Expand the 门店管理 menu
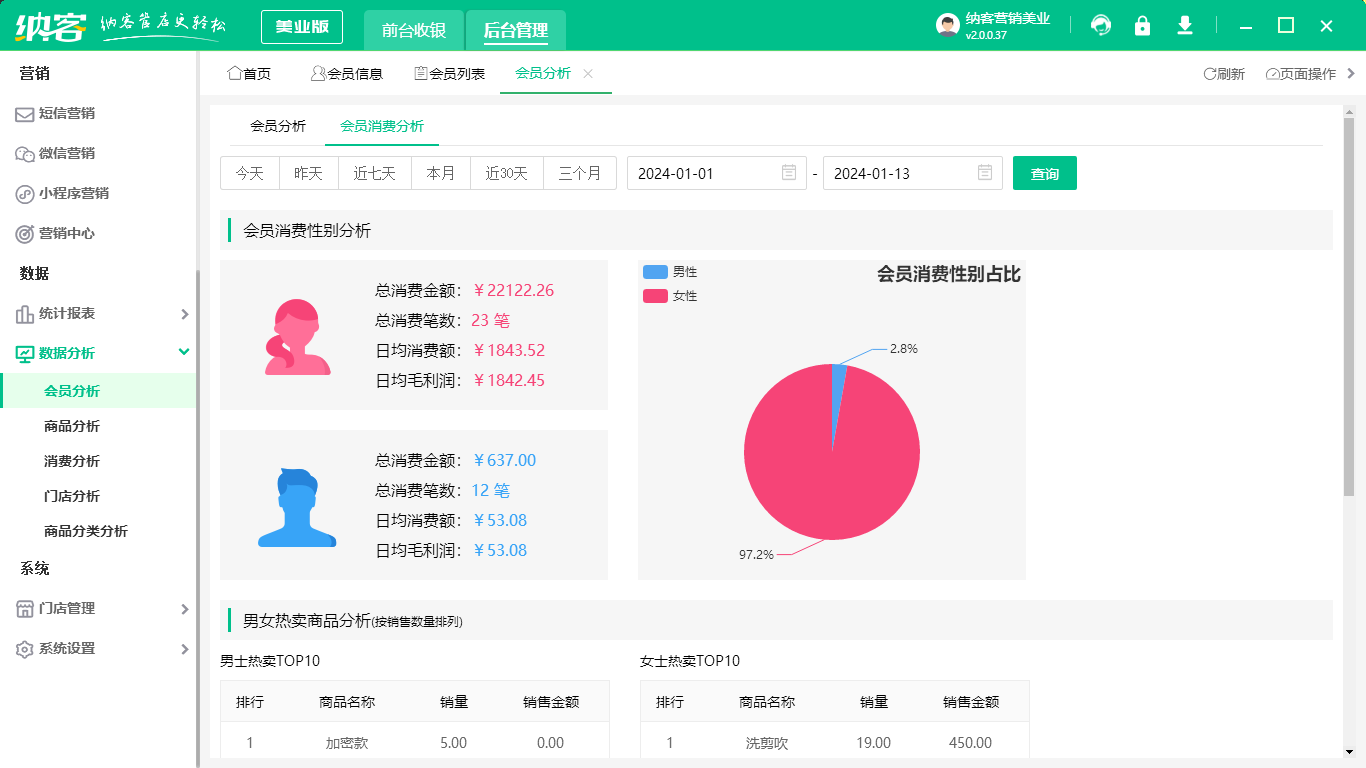The image size is (1366, 768). pyautogui.click(x=184, y=609)
